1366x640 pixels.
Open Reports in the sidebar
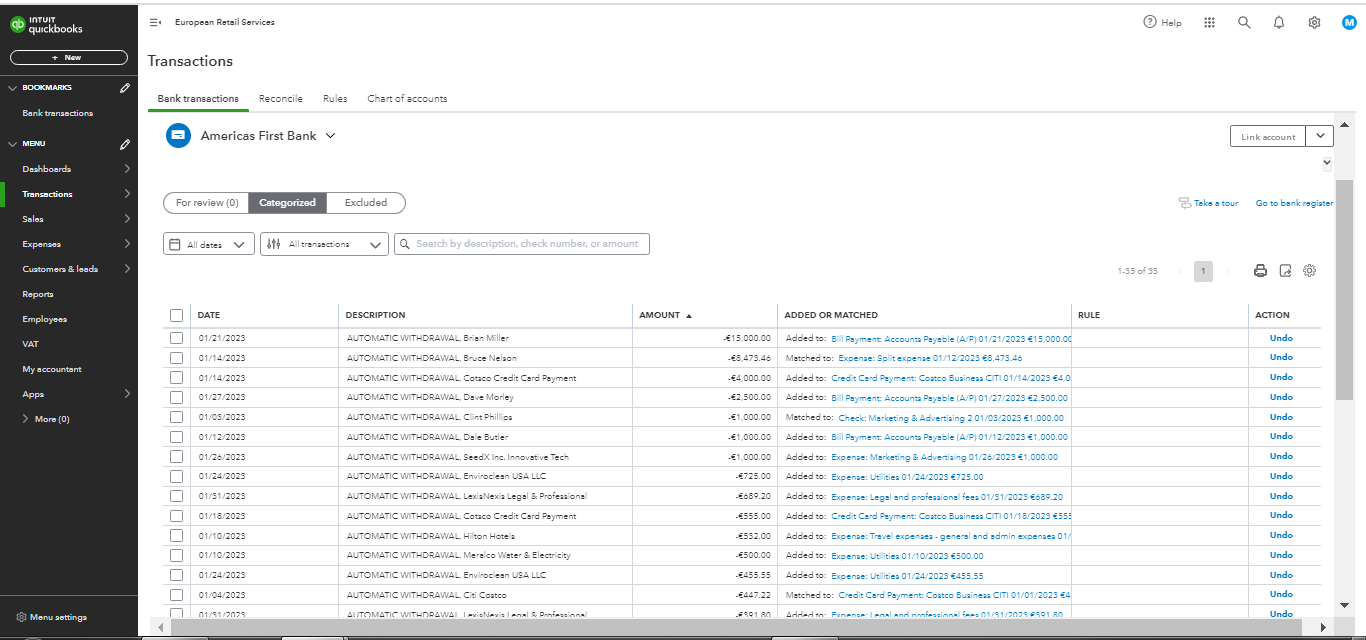pyautogui.click(x=38, y=294)
